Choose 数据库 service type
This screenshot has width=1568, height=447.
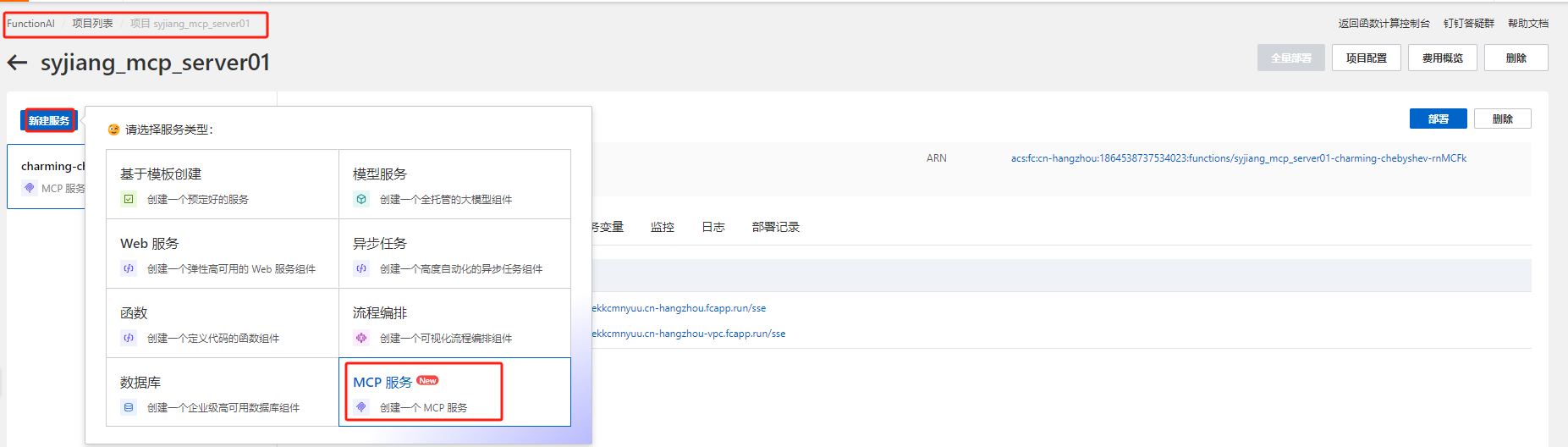coord(223,393)
